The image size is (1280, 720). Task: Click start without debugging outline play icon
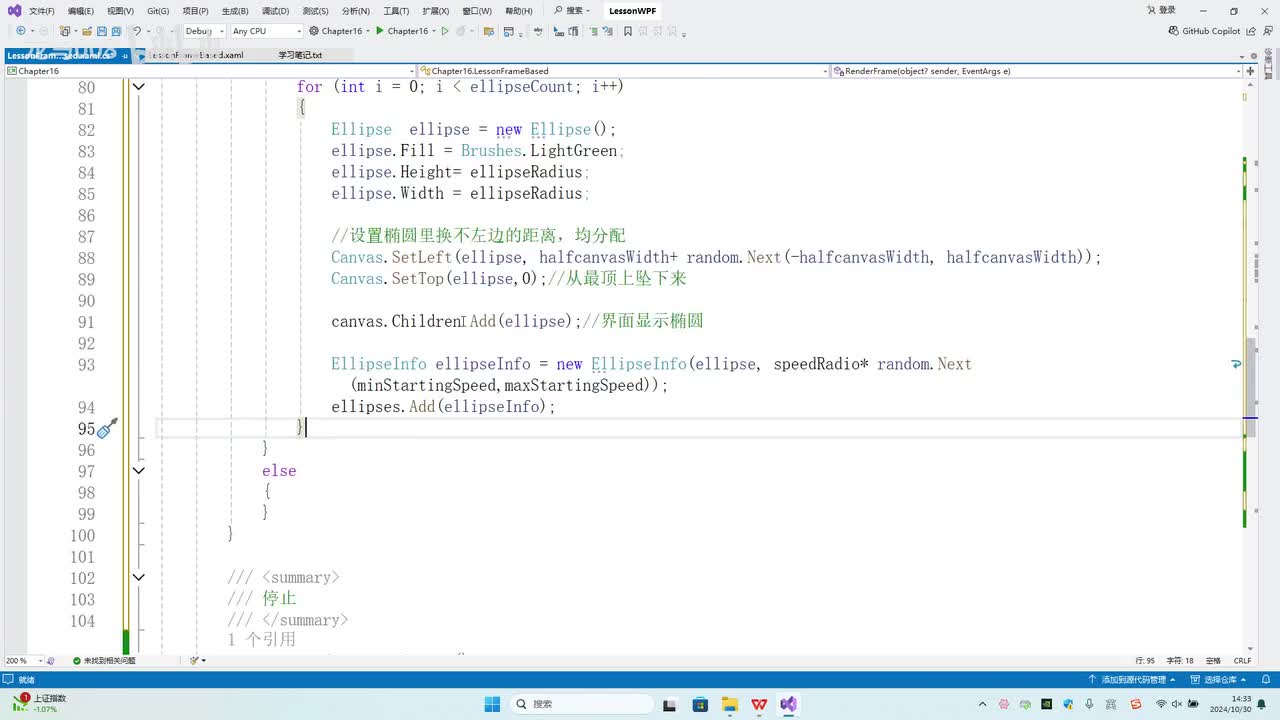[x=446, y=31]
